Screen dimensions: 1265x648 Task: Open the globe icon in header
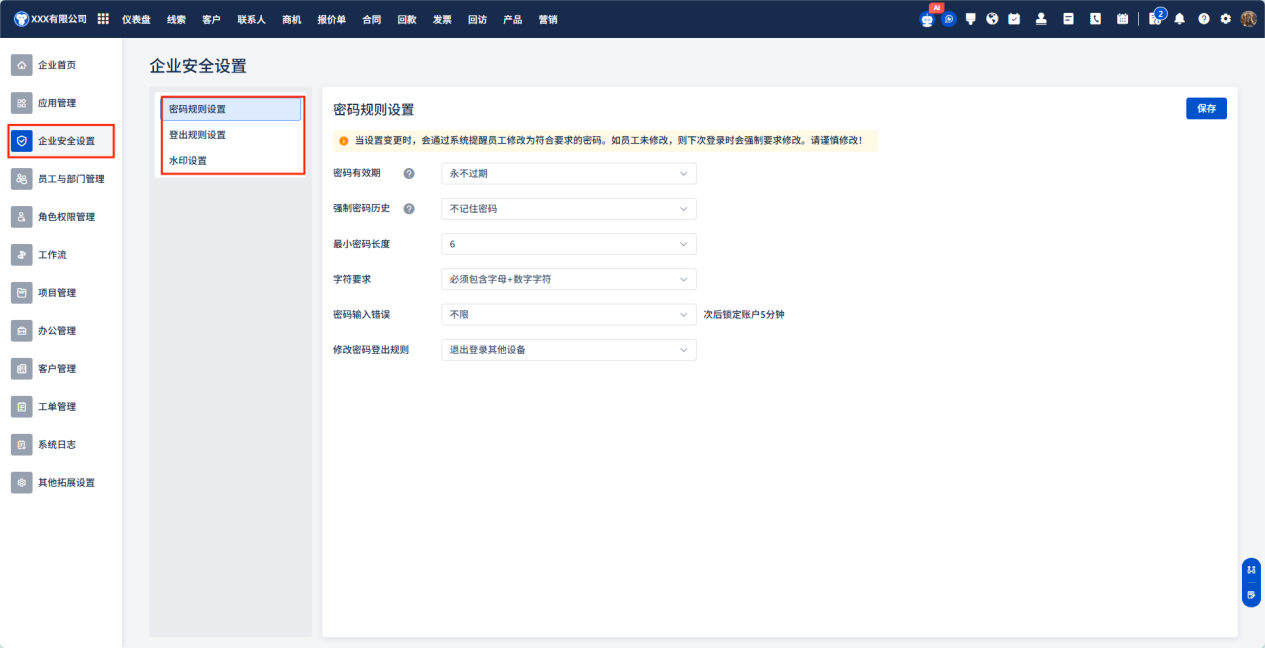[992, 19]
